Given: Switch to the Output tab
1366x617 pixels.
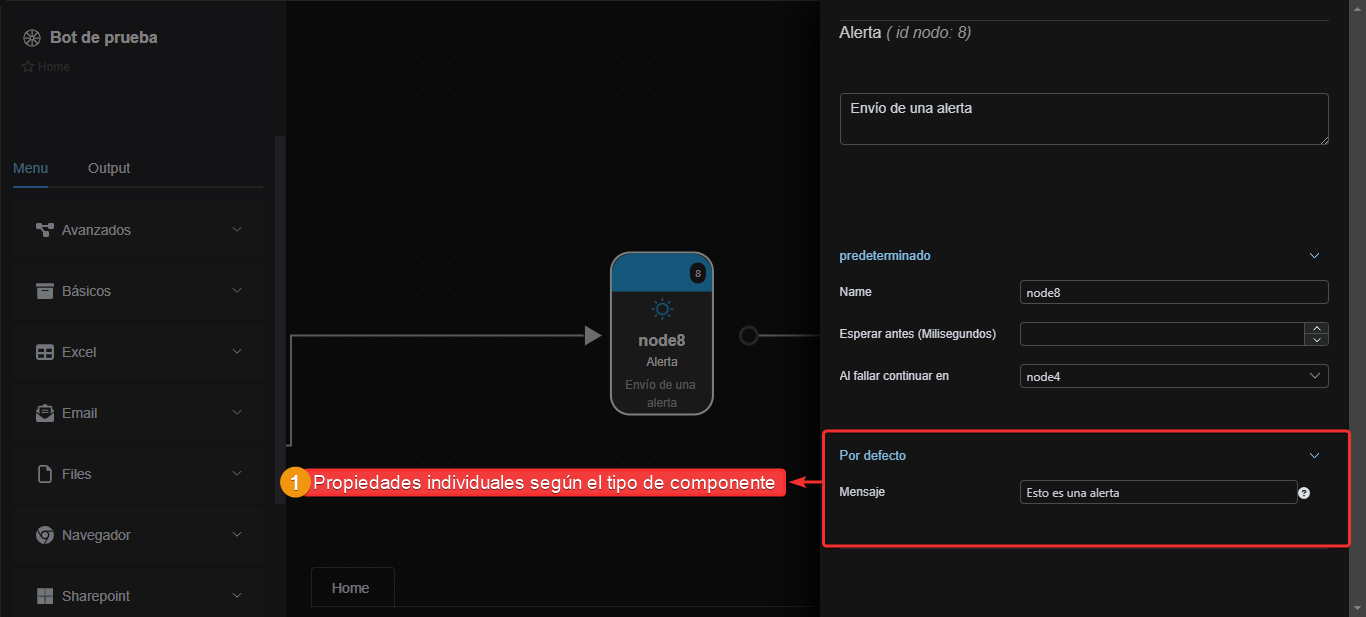Looking at the screenshot, I should click(109, 168).
